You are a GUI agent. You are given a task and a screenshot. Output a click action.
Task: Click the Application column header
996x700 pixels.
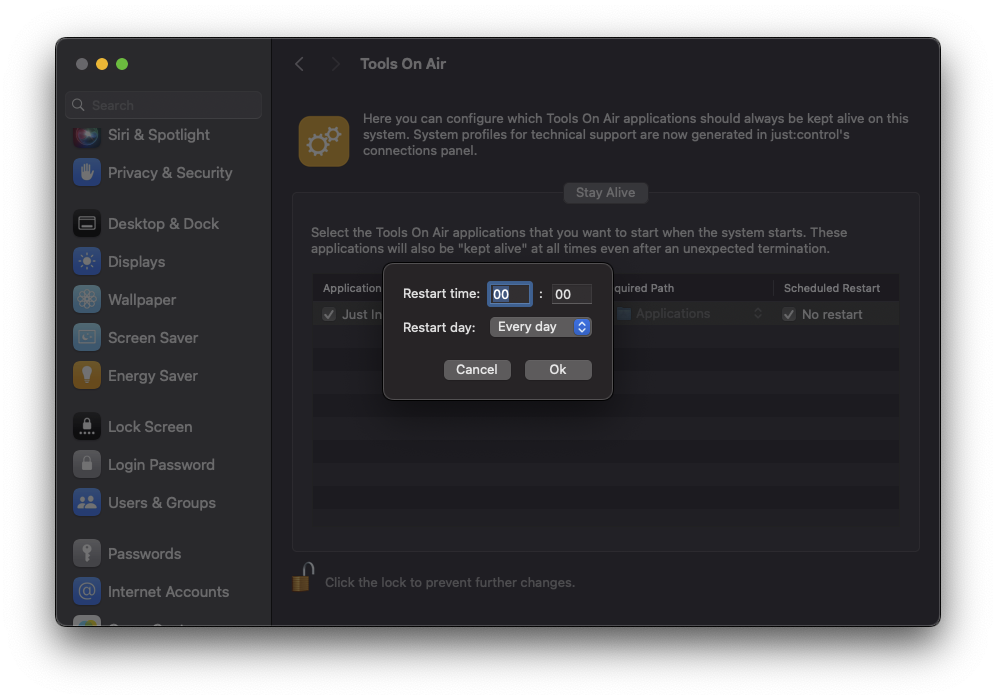point(352,288)
